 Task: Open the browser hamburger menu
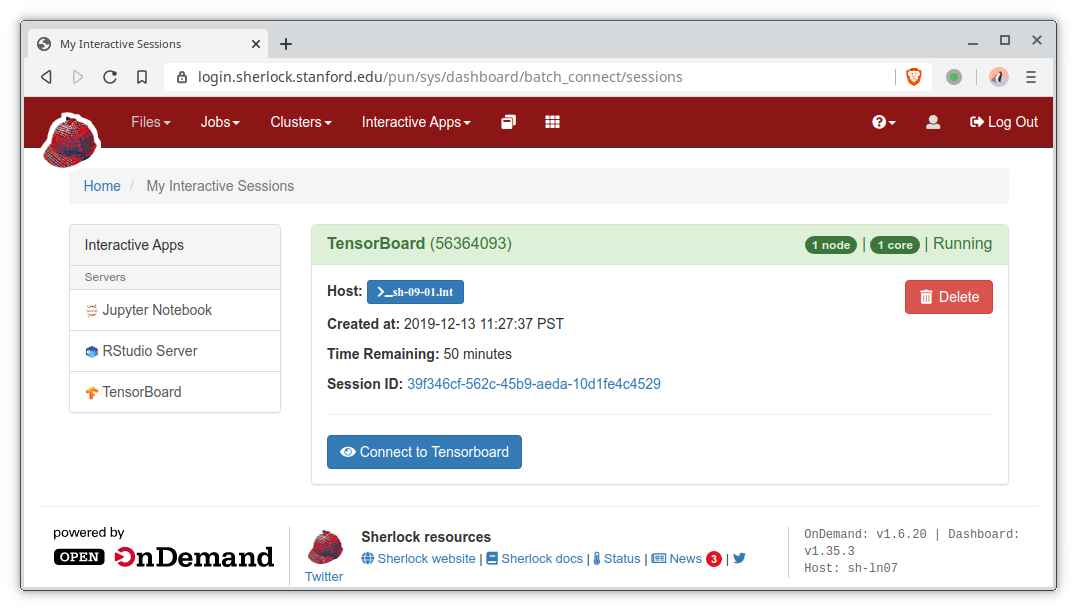coord(1031,77)
